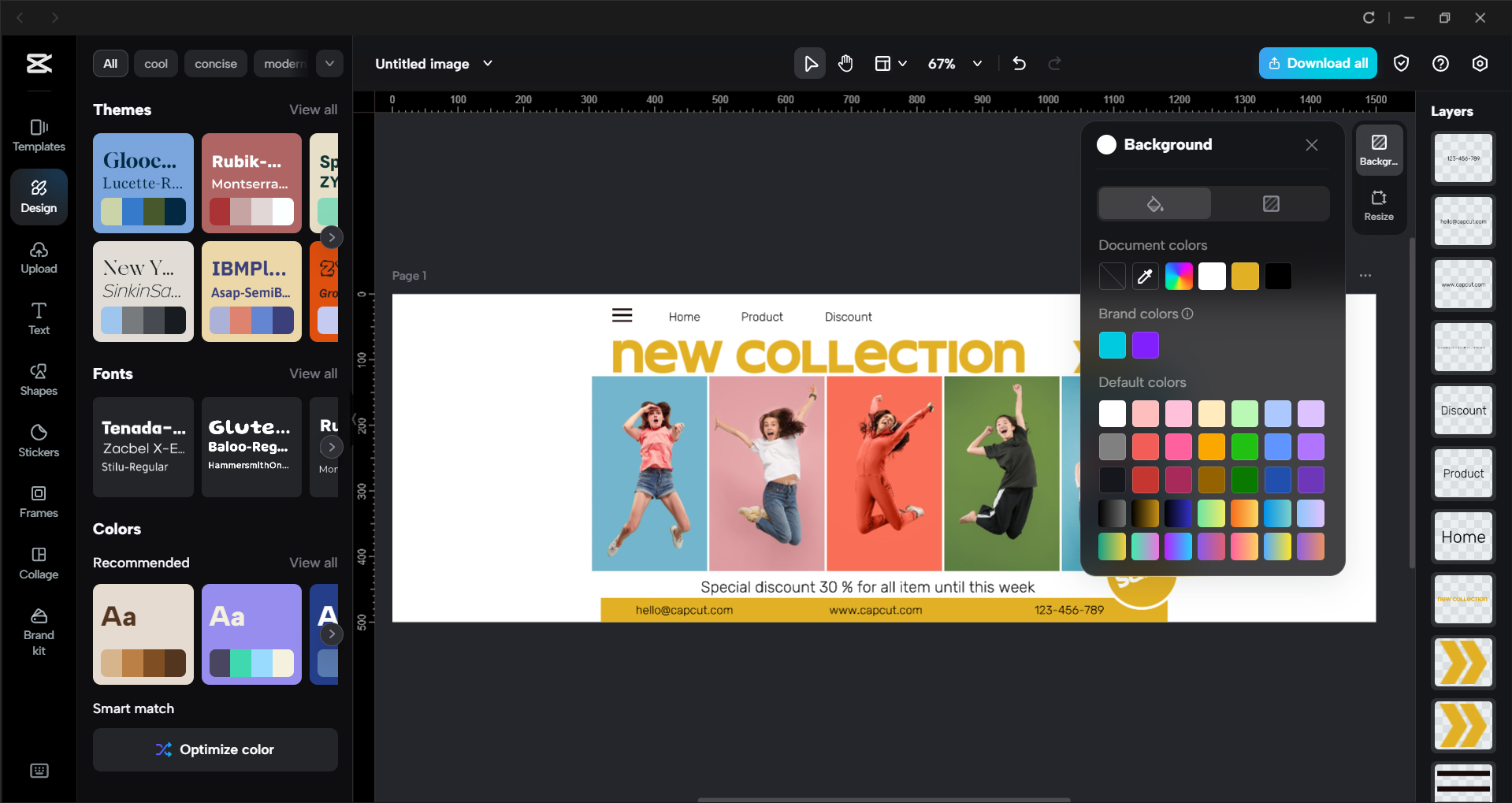Expand the 67% zoom level dropdown
The image size is (1512, 803).
pyautogui.click(x=977, y=64)
